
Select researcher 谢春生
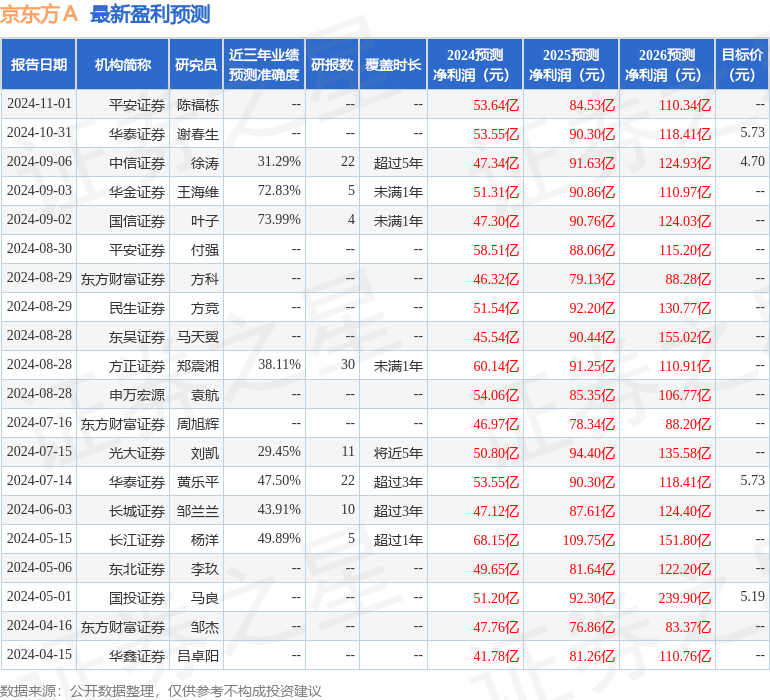(198, 134)
